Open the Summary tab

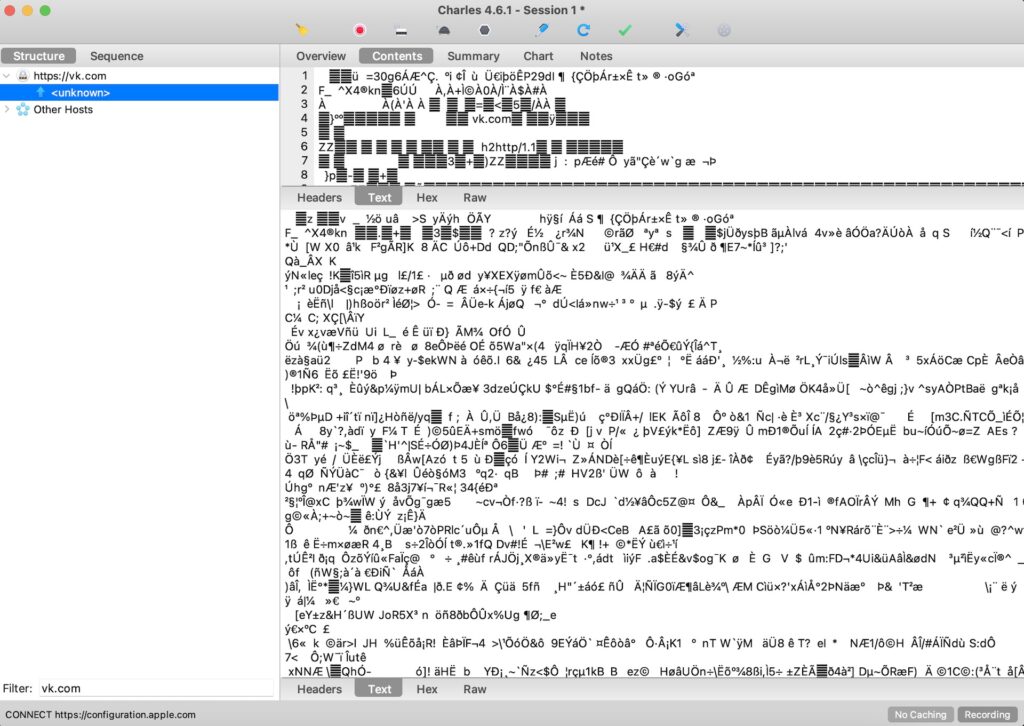(x=473, y=56)
